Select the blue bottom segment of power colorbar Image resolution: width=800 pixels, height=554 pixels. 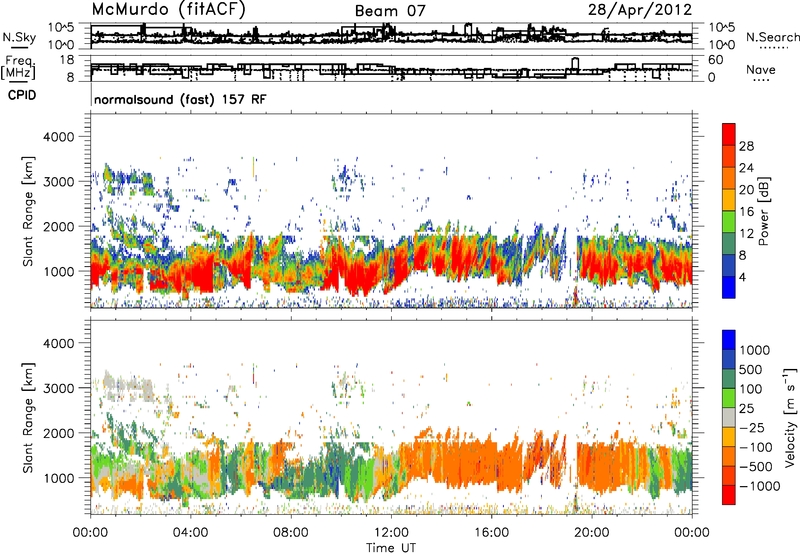(729, 287)
